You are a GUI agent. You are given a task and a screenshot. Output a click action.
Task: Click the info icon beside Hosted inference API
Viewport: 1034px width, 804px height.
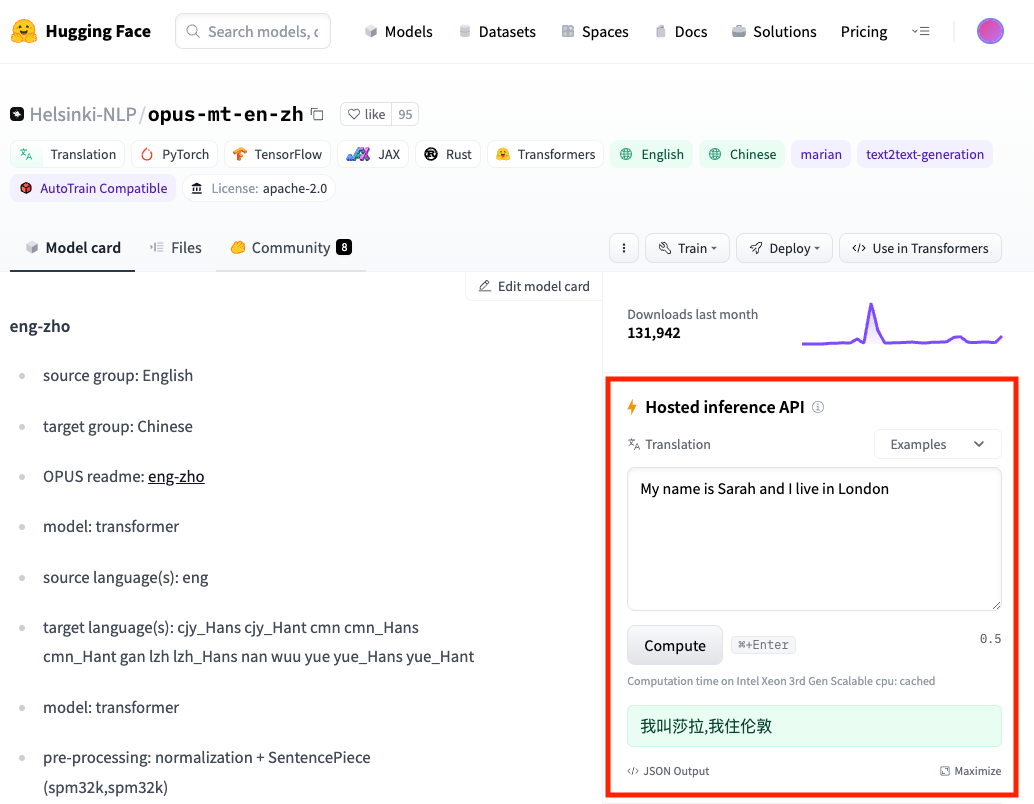click(x=818, y=407)
